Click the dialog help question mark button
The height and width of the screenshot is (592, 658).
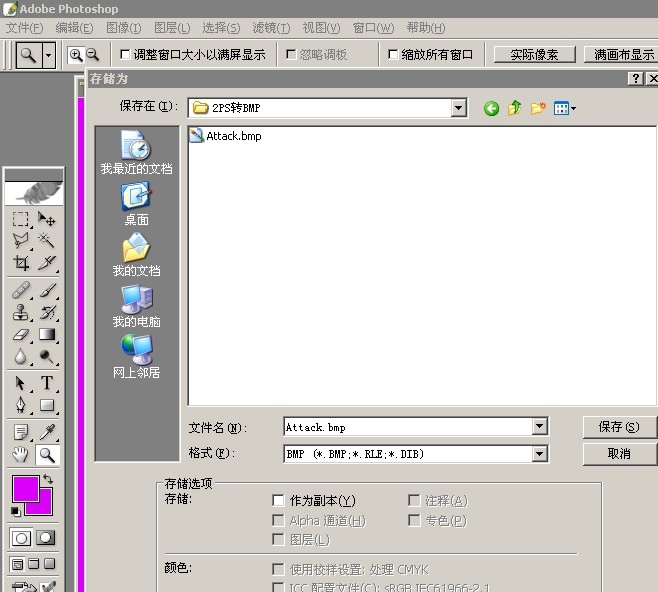coord(635,78)
